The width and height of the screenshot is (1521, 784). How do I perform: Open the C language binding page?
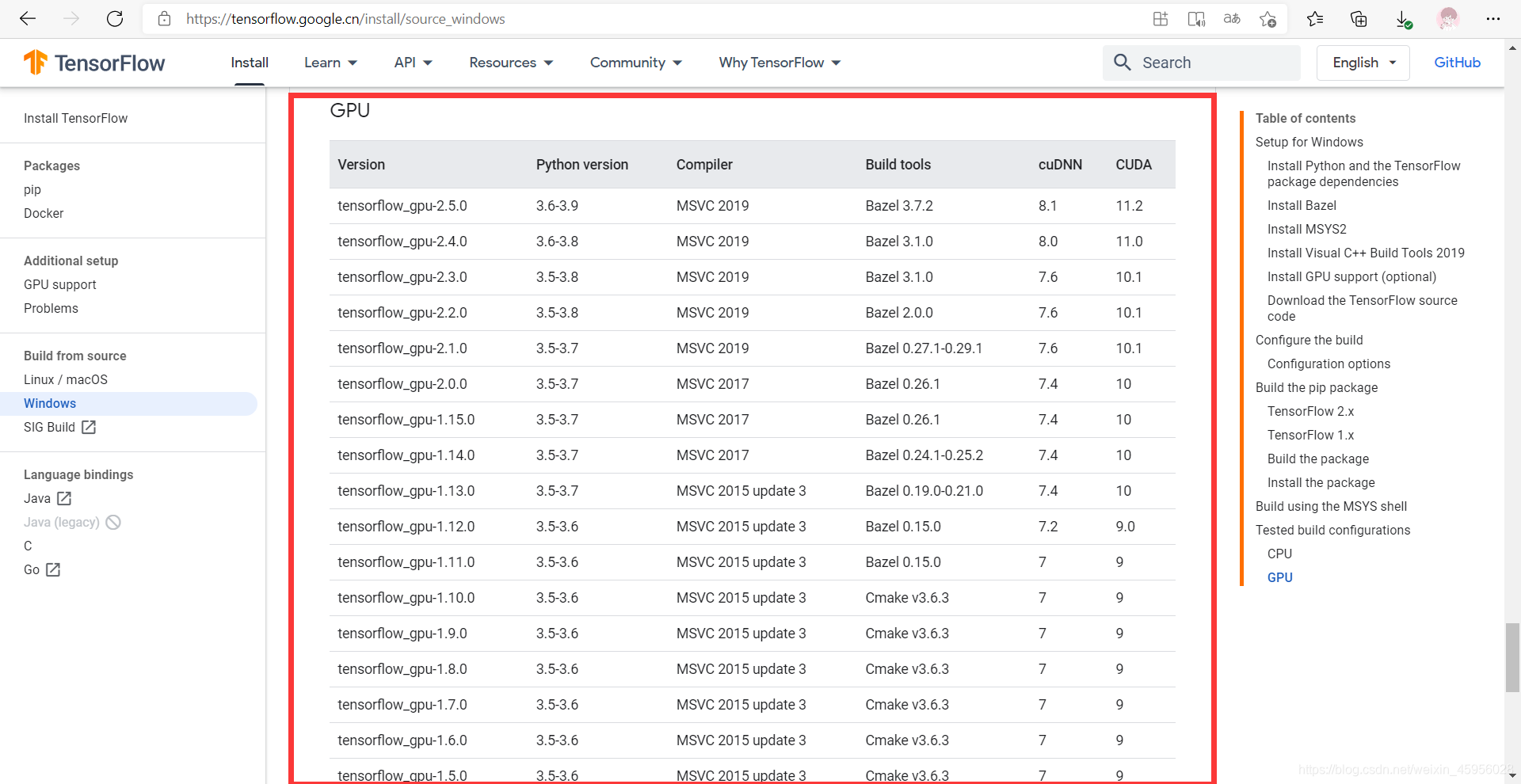tap(28, 546)
